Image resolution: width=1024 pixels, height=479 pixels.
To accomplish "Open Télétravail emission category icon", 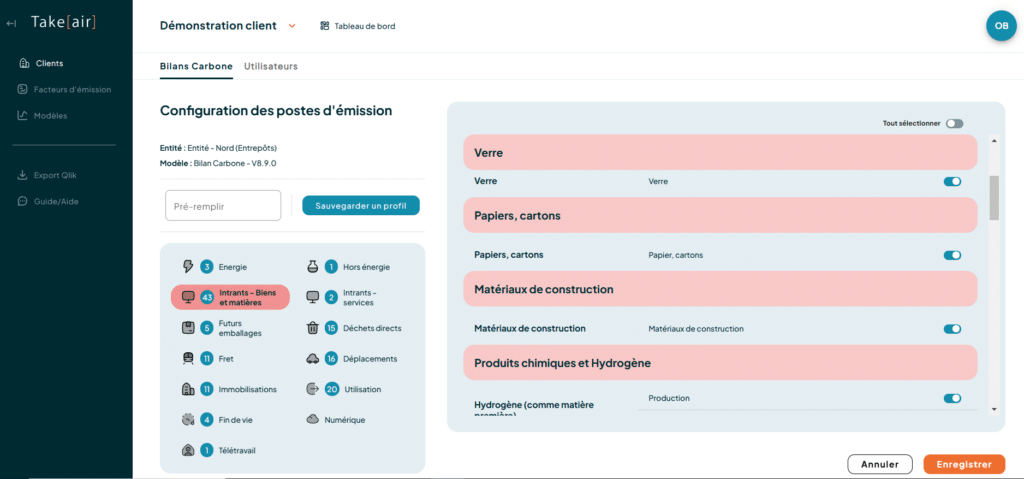I will coord(188,450).
